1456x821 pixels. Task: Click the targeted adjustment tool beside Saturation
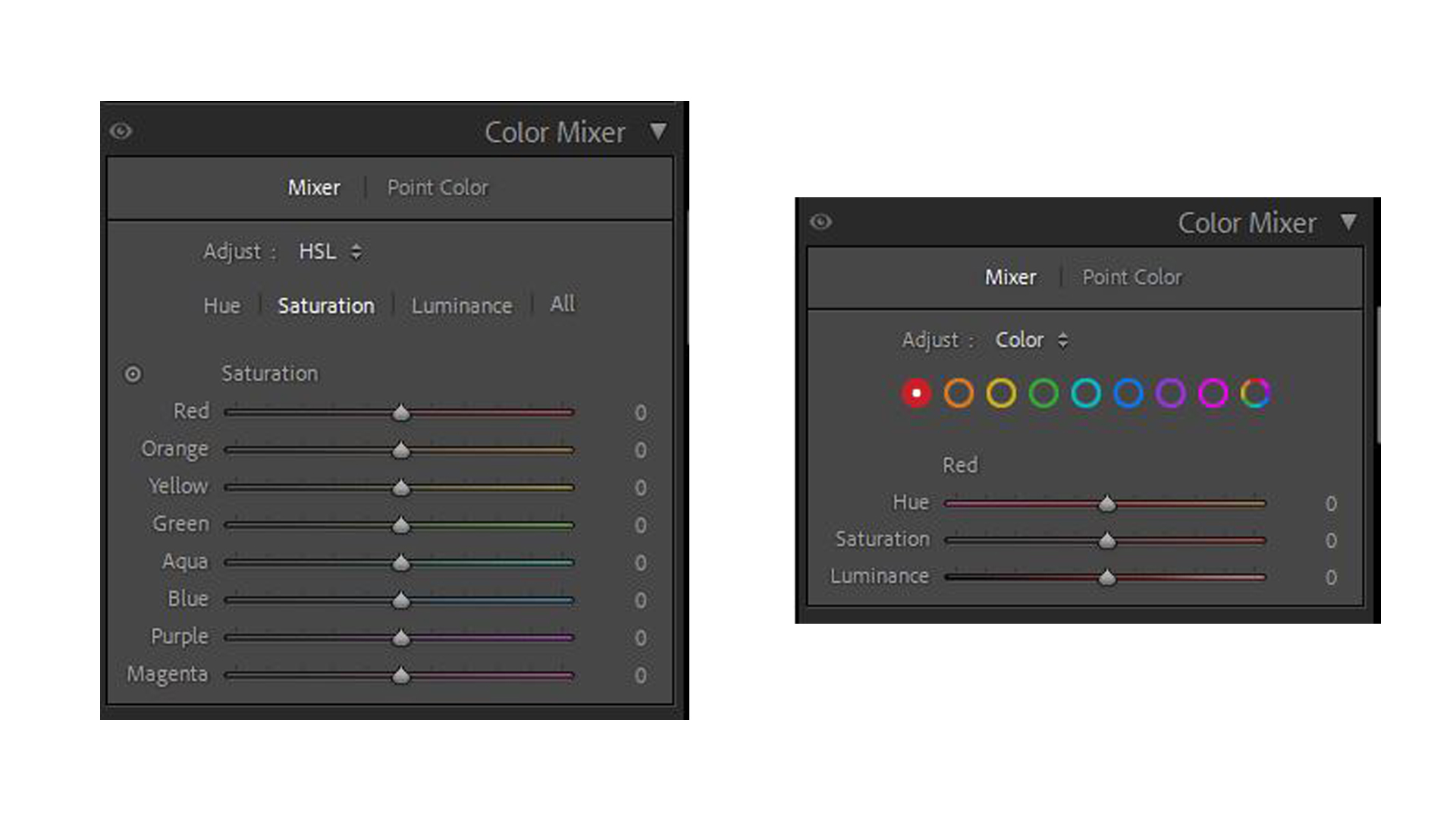tap(133, 374)
